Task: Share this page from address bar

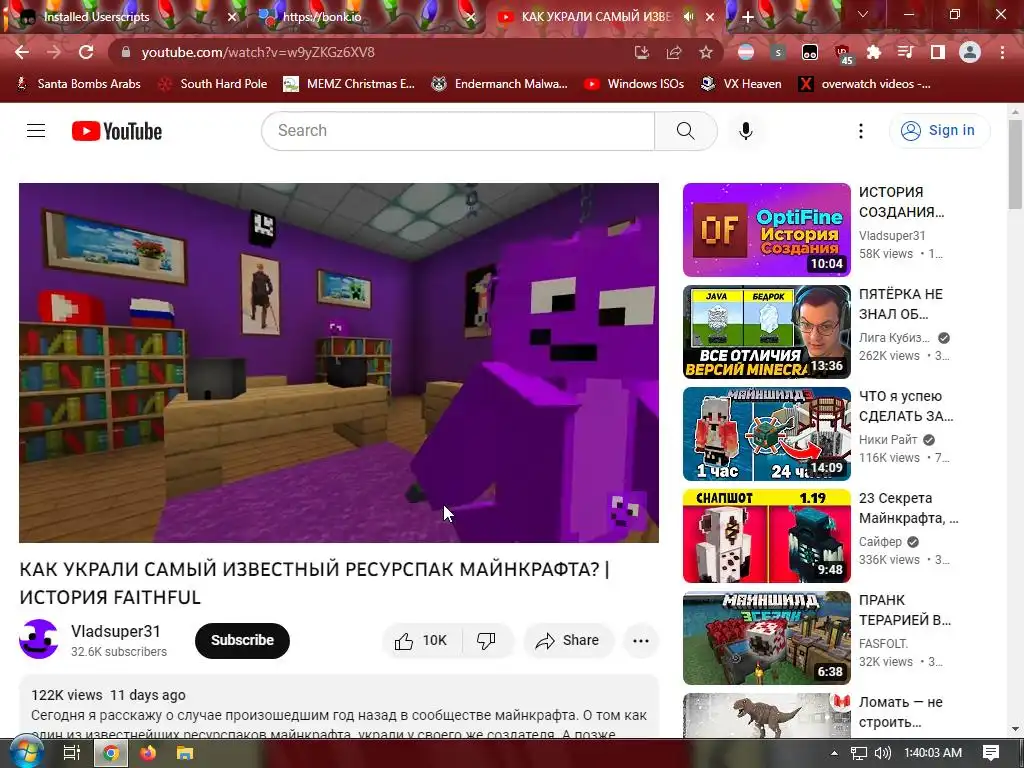Action: [x=674, y=52]
